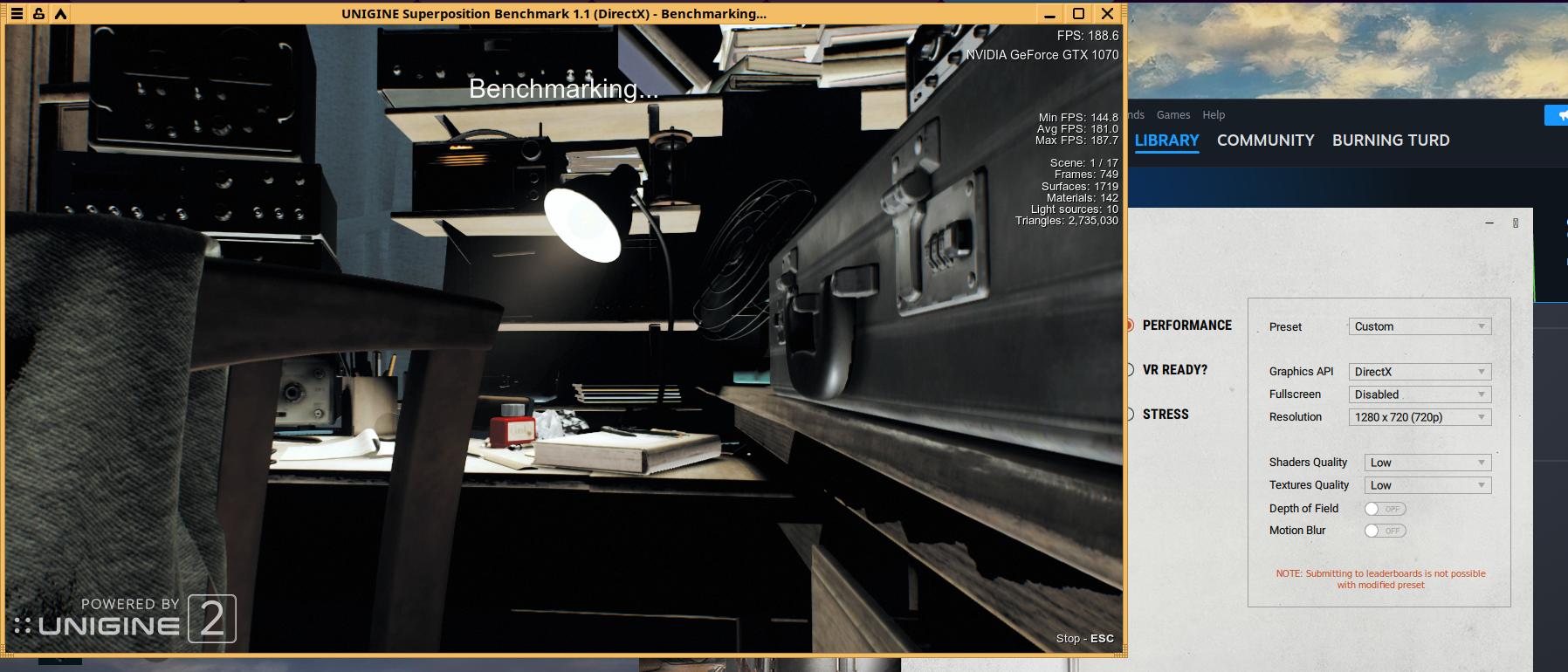Screen dimensions: 1568x672
Task: Click the Avg FPS: 181.0 value
Action: (1077, 128)
